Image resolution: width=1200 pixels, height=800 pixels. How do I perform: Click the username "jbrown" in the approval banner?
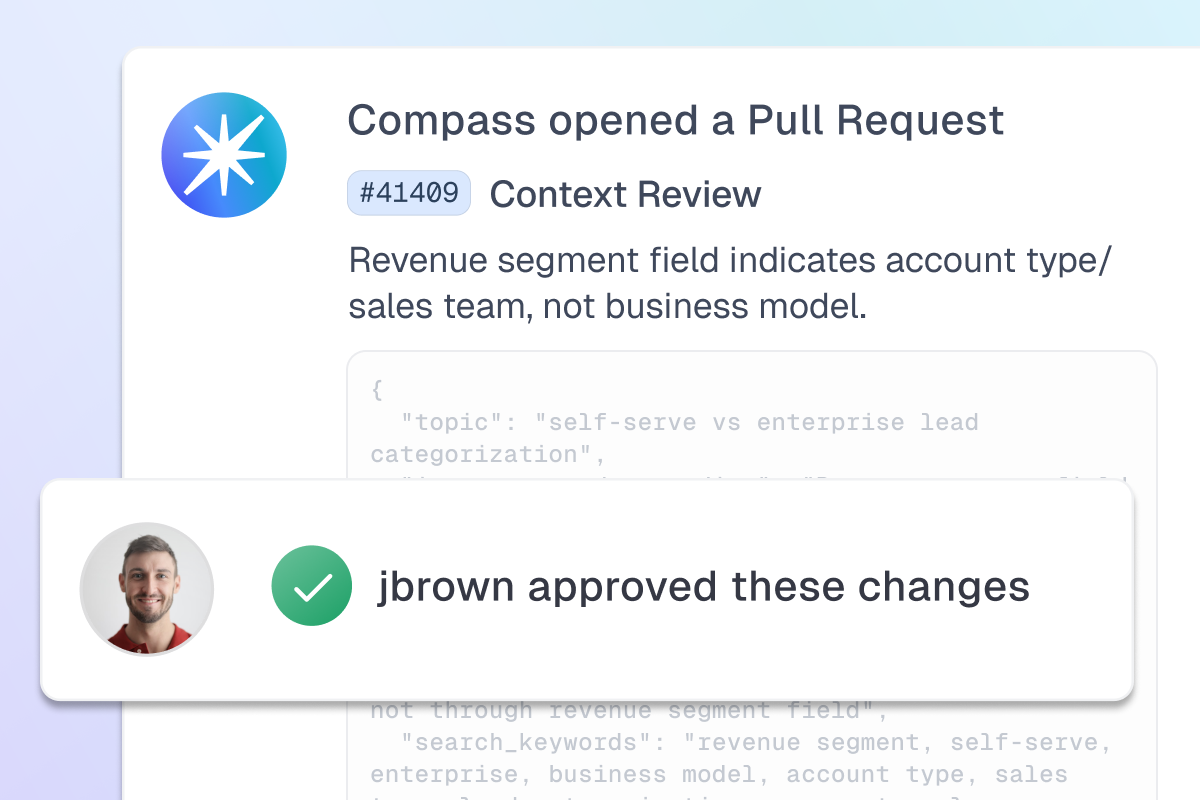coord(446,586)
